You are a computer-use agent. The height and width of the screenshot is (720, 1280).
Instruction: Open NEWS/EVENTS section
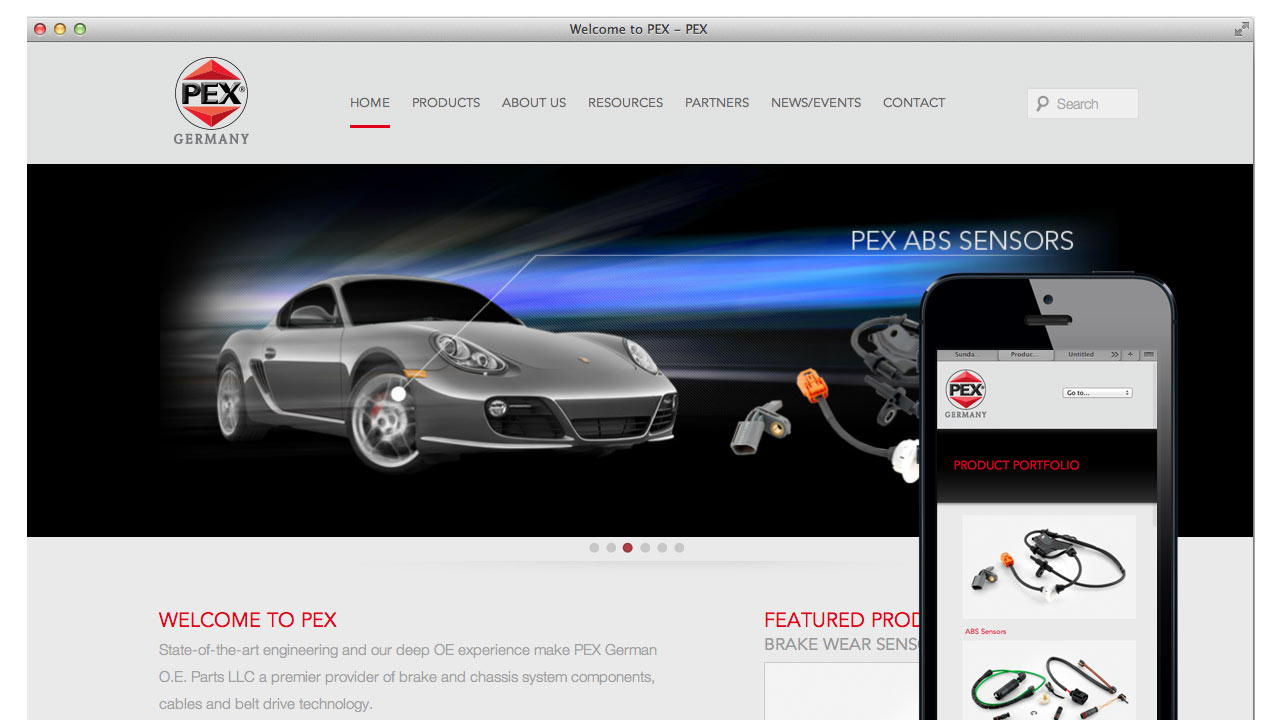coord(816,103)
